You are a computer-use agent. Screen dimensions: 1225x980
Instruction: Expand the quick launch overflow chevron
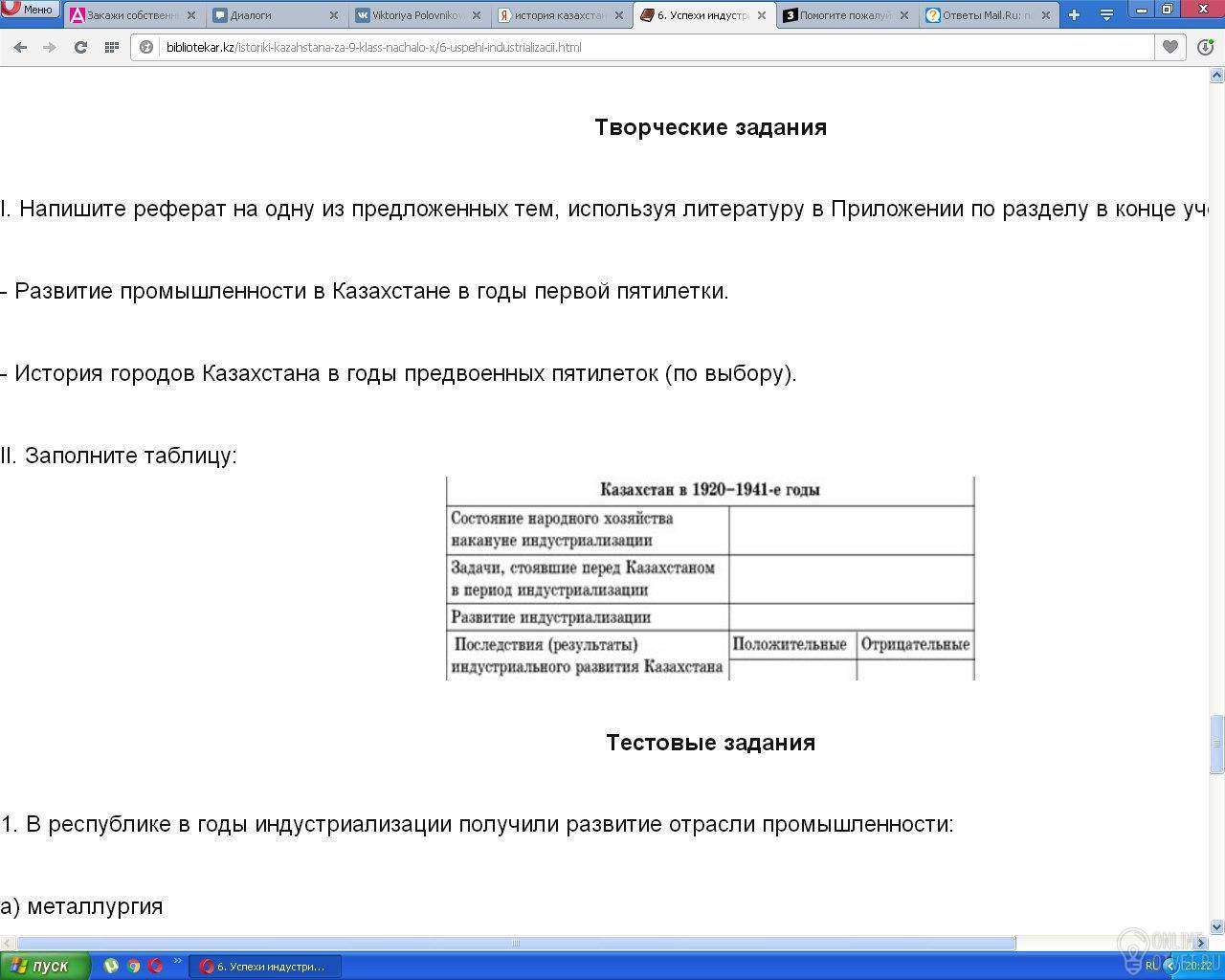(x=177, y=962)
